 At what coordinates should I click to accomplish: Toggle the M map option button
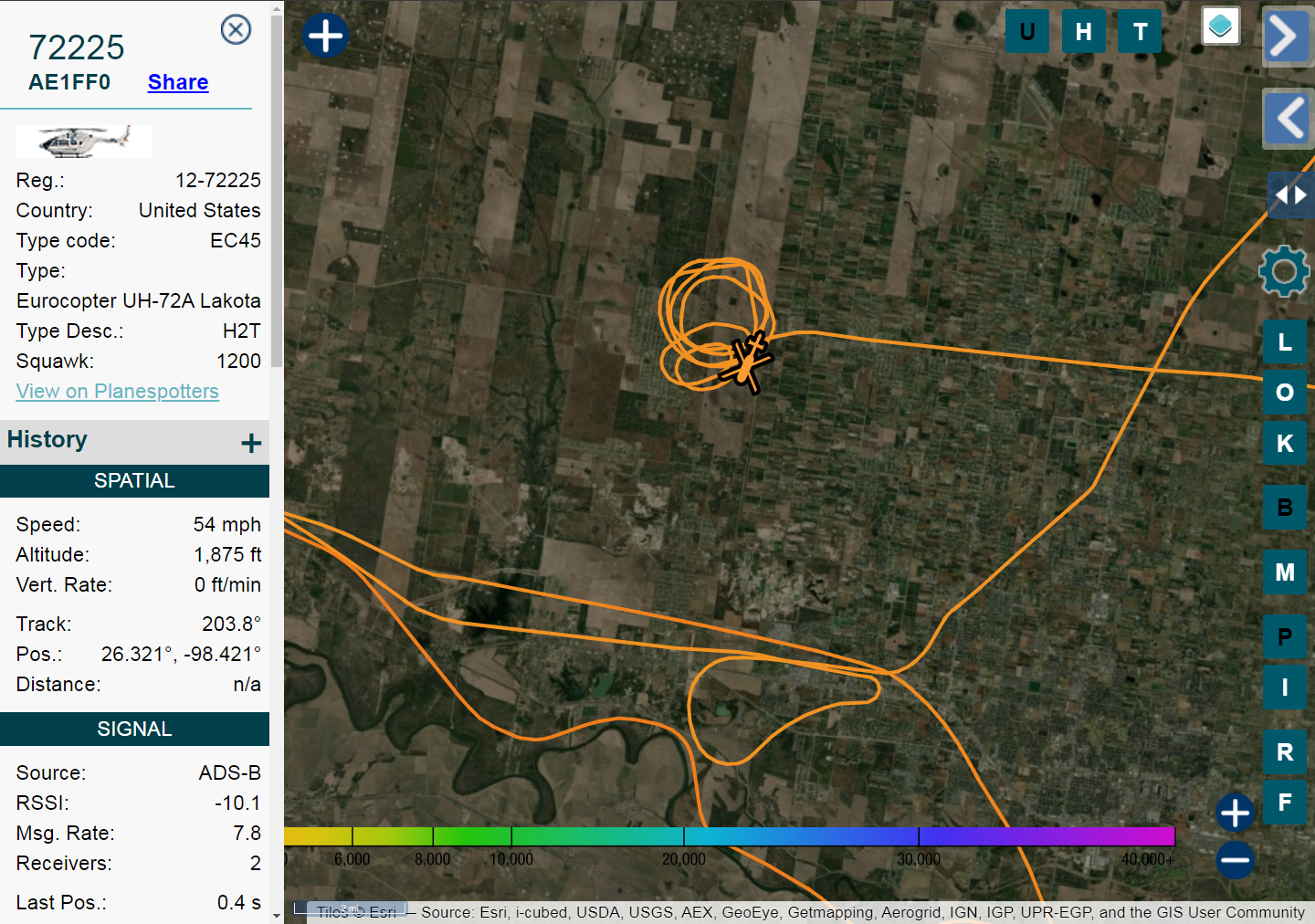point(1285,572)
